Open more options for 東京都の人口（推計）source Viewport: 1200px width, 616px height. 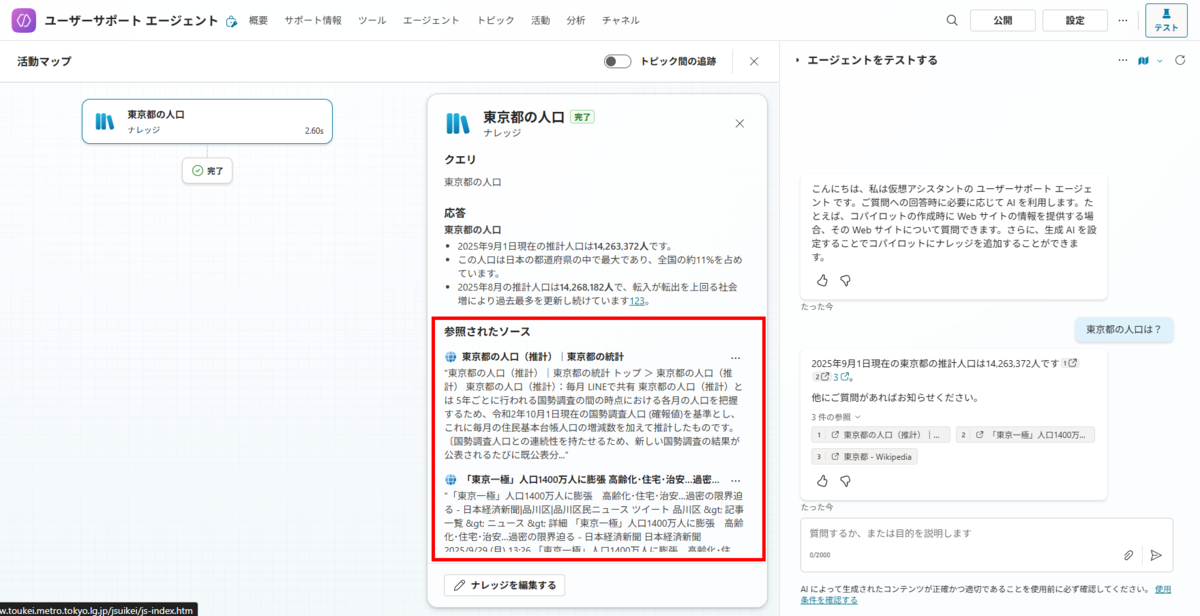pos(736,357)
